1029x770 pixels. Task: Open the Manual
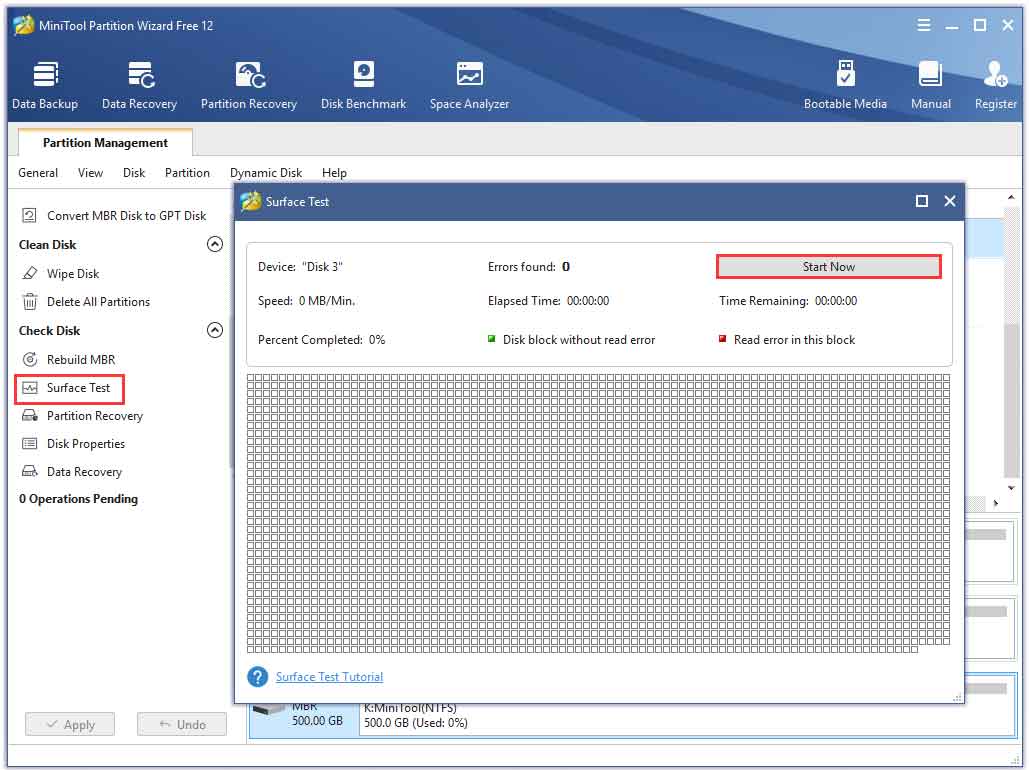(930, 85)
